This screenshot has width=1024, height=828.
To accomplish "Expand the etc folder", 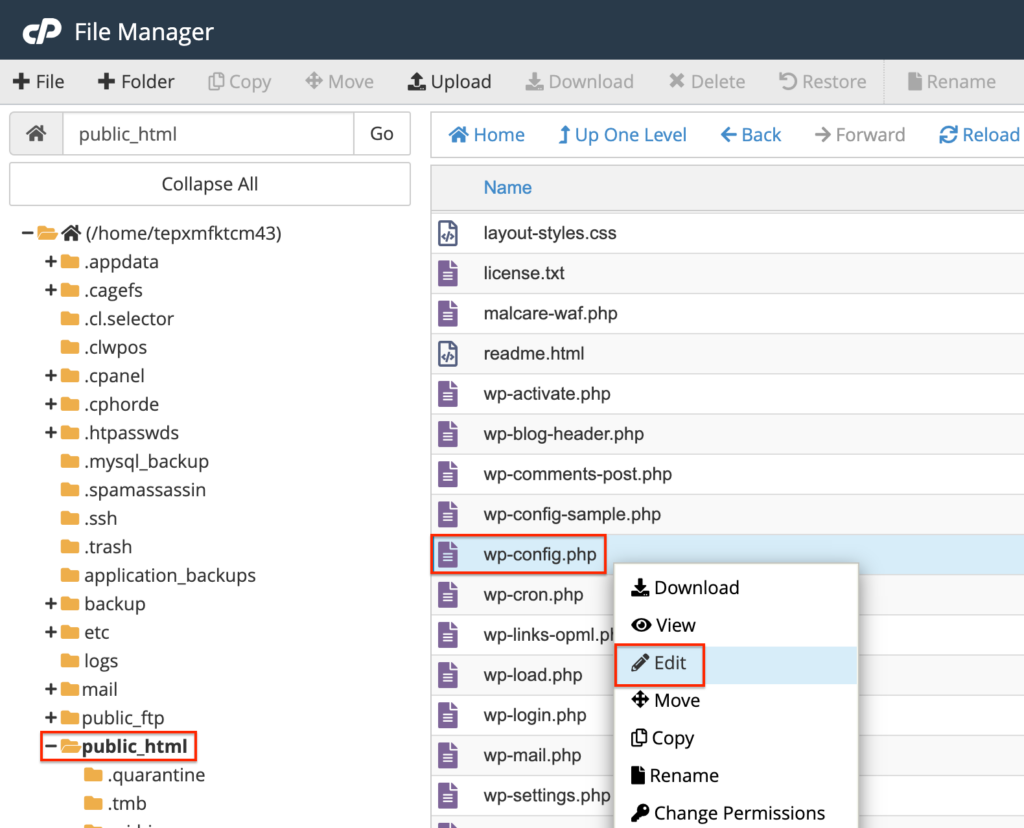I will pyautogui.click(x=50, y=632).
